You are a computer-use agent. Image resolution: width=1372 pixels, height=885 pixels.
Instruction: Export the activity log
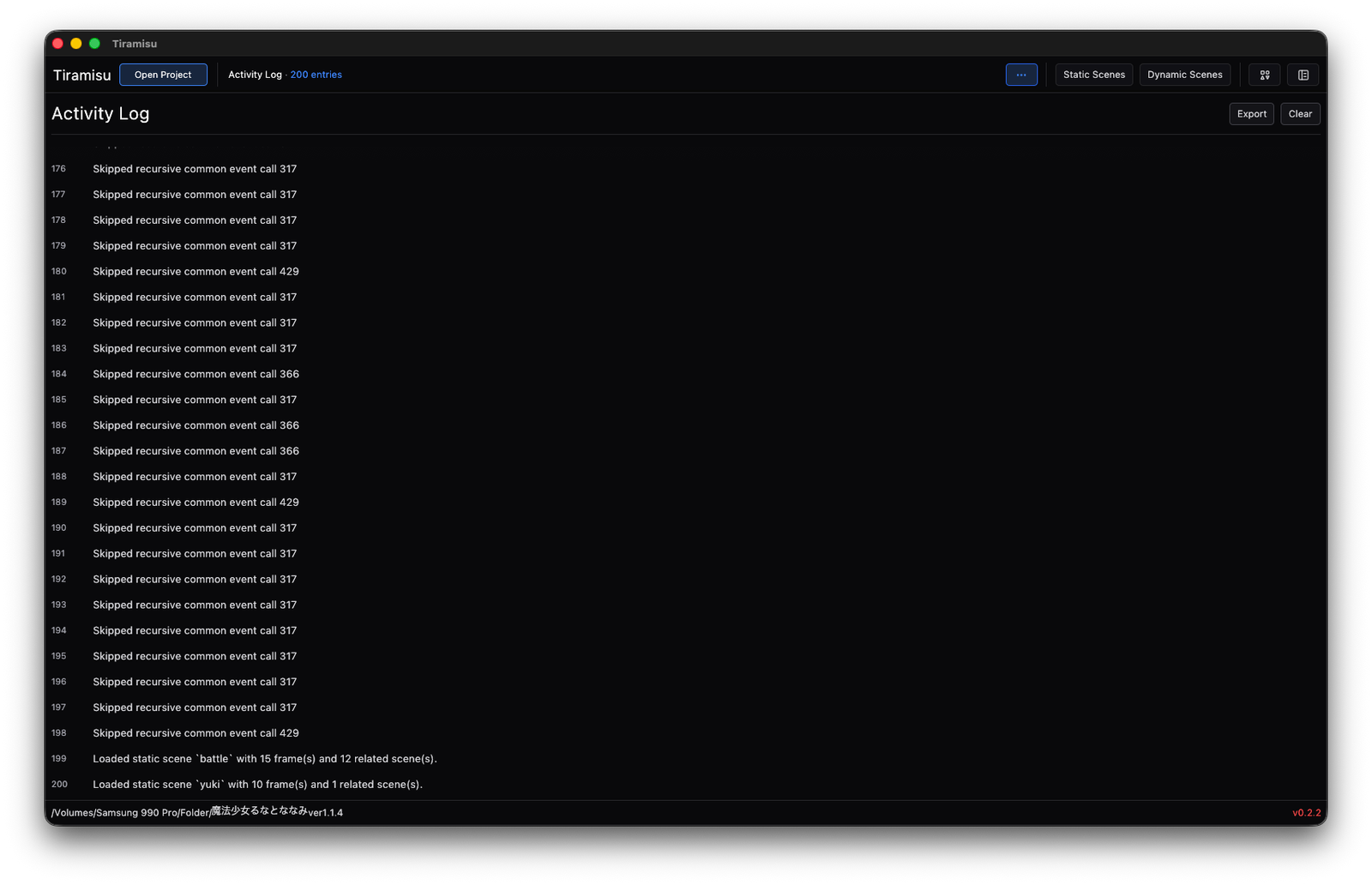pos(1252,114)
